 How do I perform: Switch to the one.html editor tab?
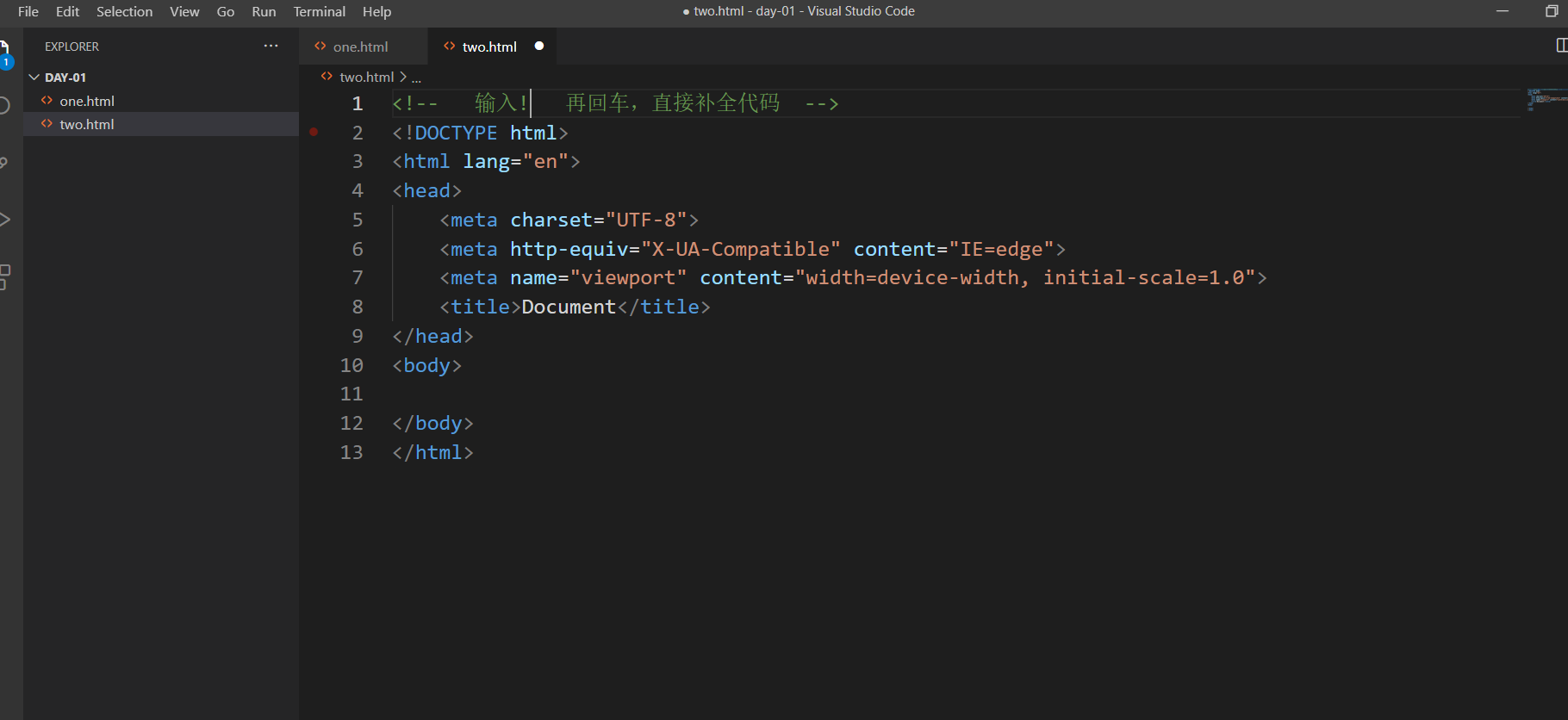[363, 47]
